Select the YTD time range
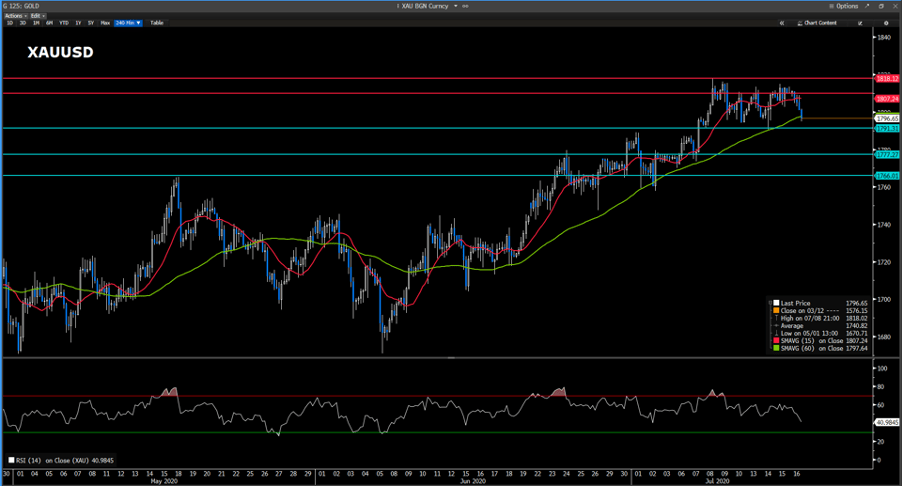 click(x=64, y=23)
